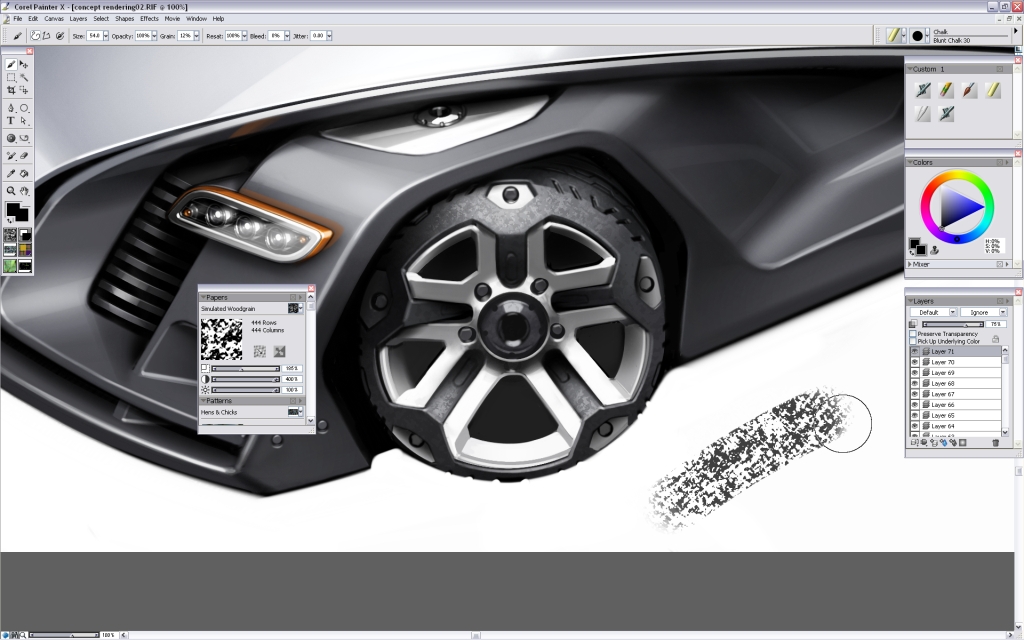
Task: Open the Simulated Woodgrain paper selector
Action: 296,308
